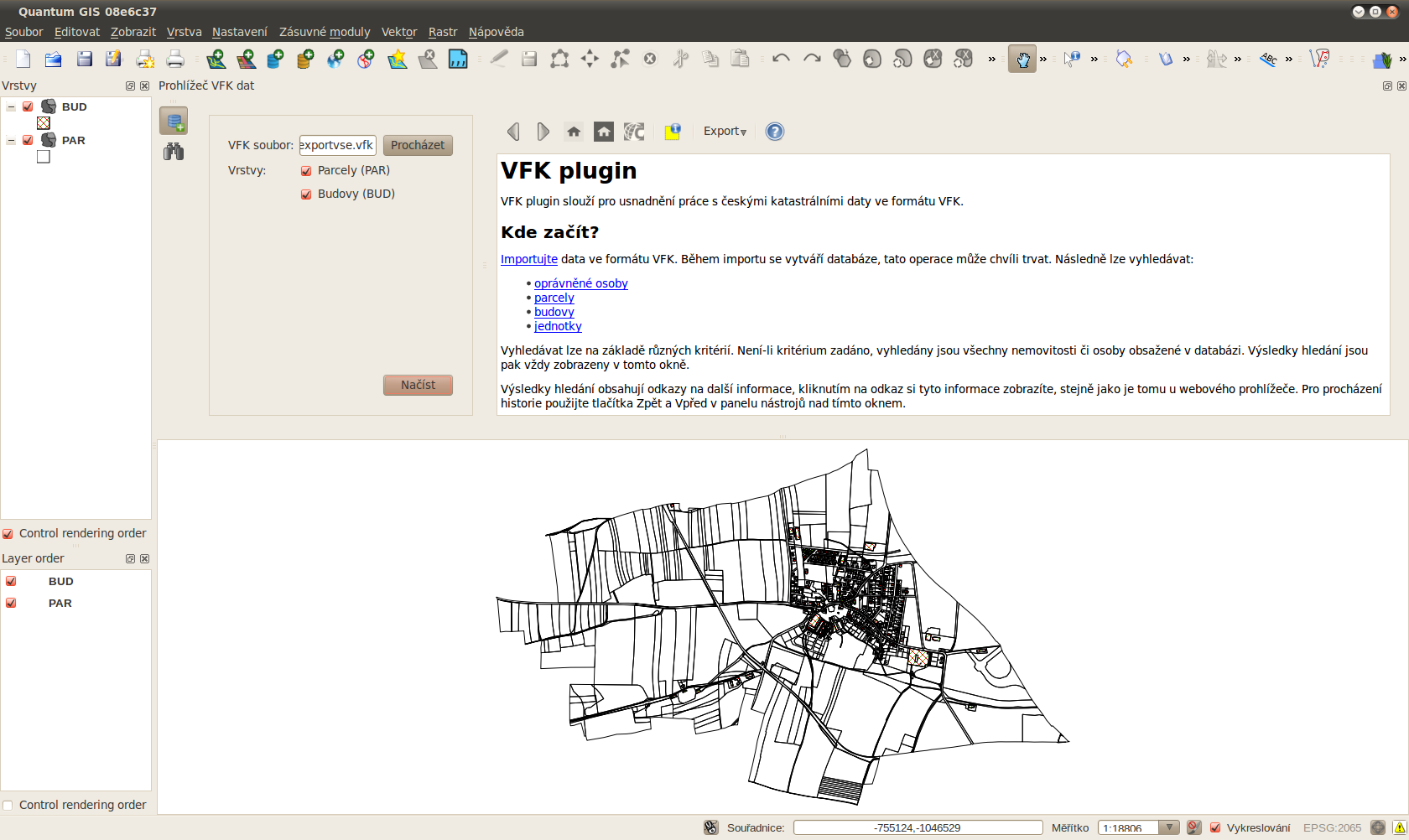This screenshot has height=840, width=1409.
Task: Expand overflow chevron after identify tool
Action: point(1094,59)
